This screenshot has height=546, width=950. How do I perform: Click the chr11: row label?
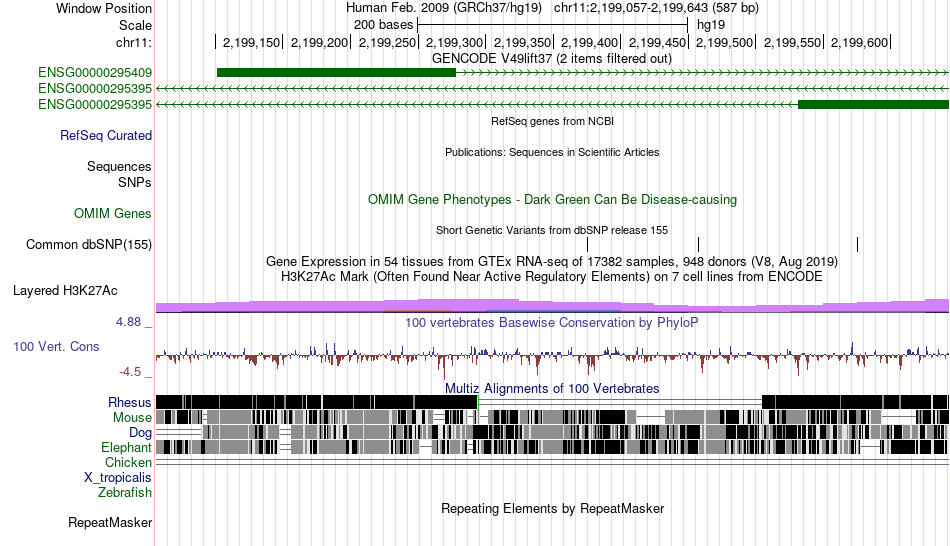pos(134,43)
